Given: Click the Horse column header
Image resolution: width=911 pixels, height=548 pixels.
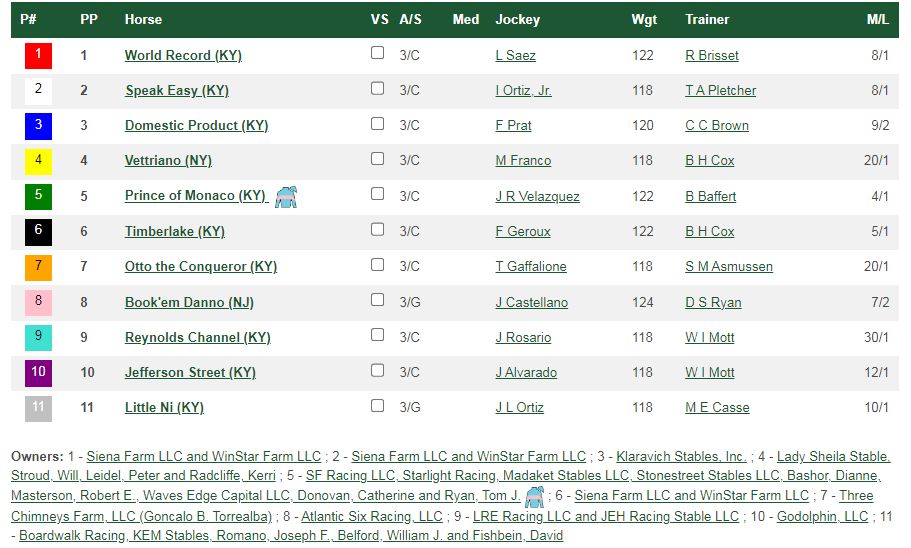Looking at the screenshot, I should [x=143, y=19].
